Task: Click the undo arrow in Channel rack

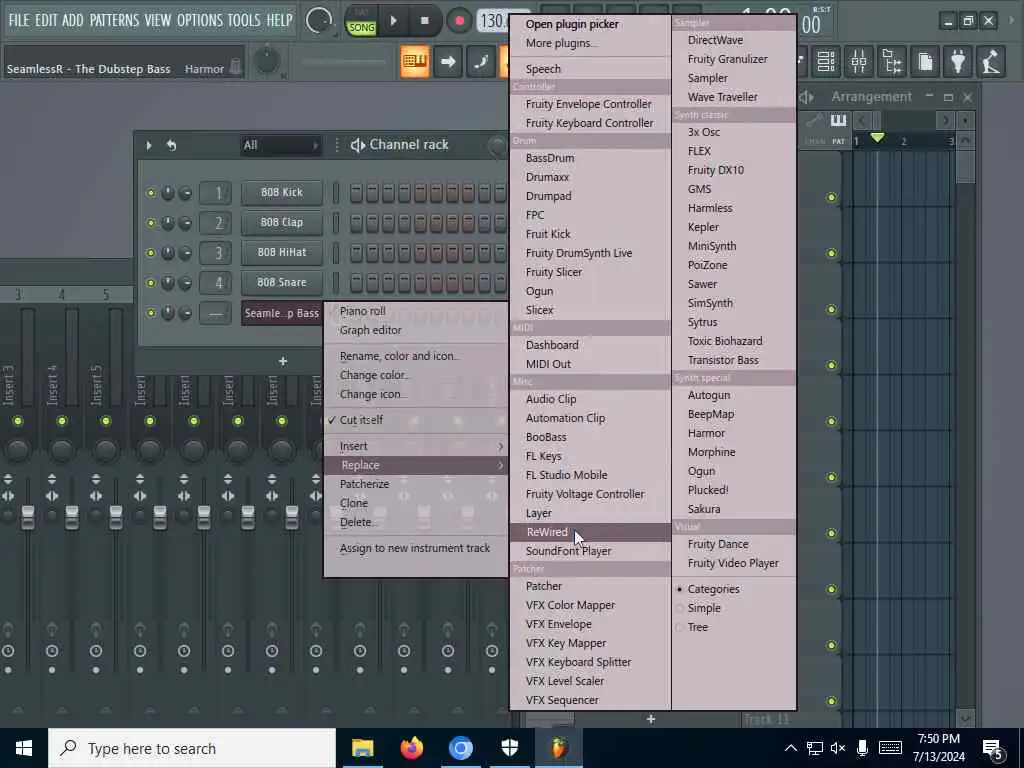Action: (171, 146)
